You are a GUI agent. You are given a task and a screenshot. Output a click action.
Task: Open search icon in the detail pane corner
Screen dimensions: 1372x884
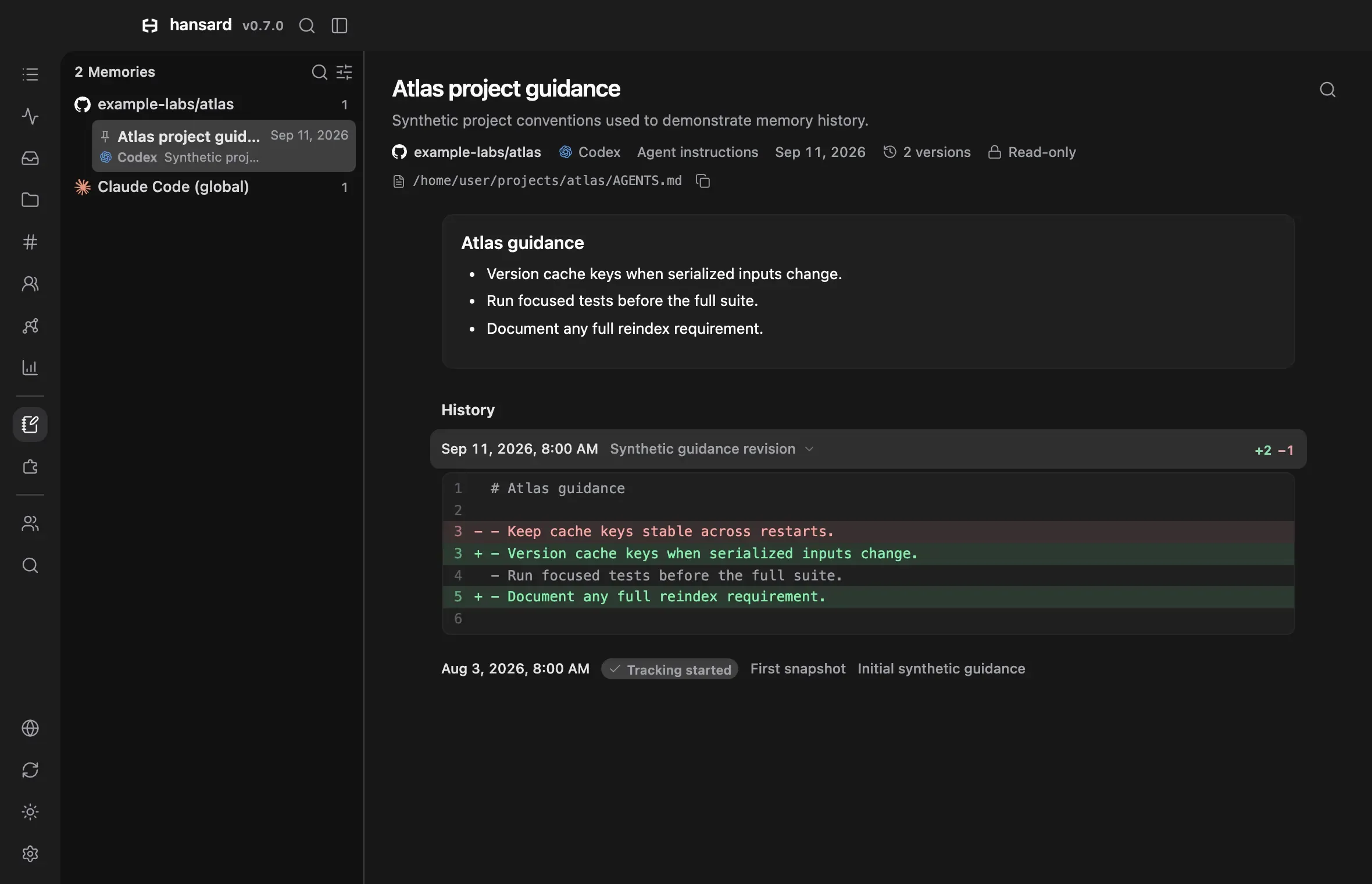[1327, 90]
